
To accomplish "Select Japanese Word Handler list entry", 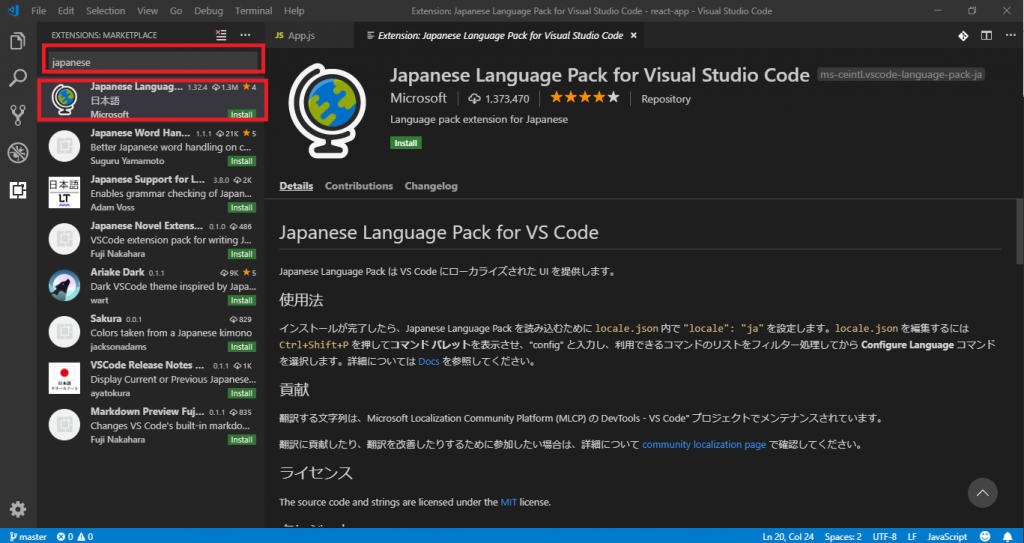I will tap(151, 146).
